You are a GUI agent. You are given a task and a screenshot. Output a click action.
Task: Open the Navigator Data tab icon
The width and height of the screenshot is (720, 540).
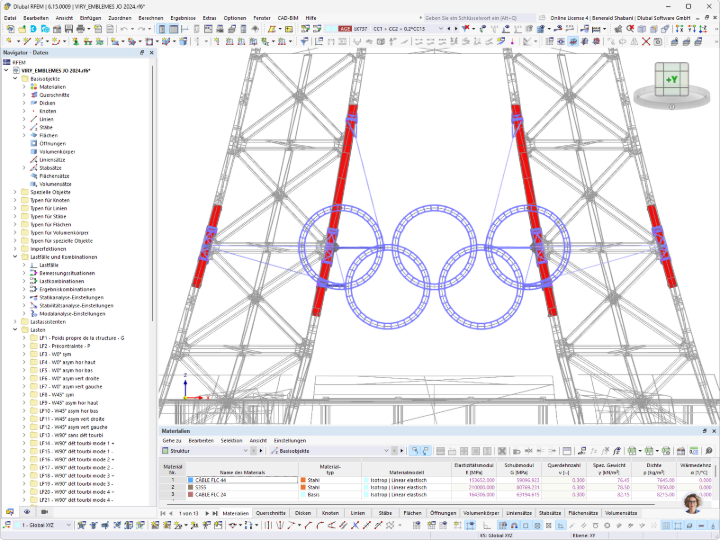(10, 512)
